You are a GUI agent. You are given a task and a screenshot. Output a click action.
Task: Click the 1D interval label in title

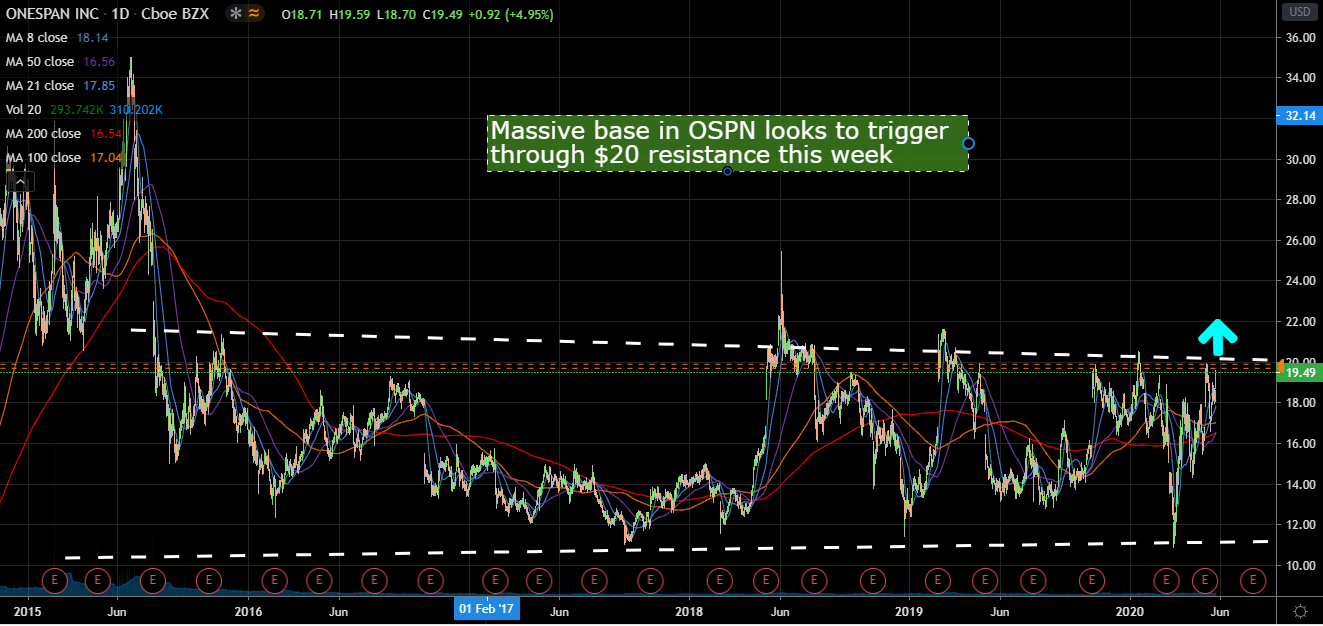[x=118, y=14]
